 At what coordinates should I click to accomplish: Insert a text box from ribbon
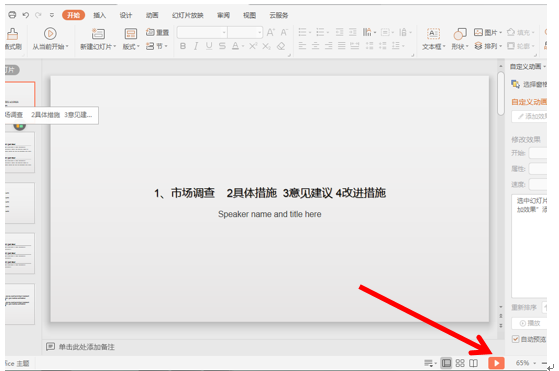(434, 39)
